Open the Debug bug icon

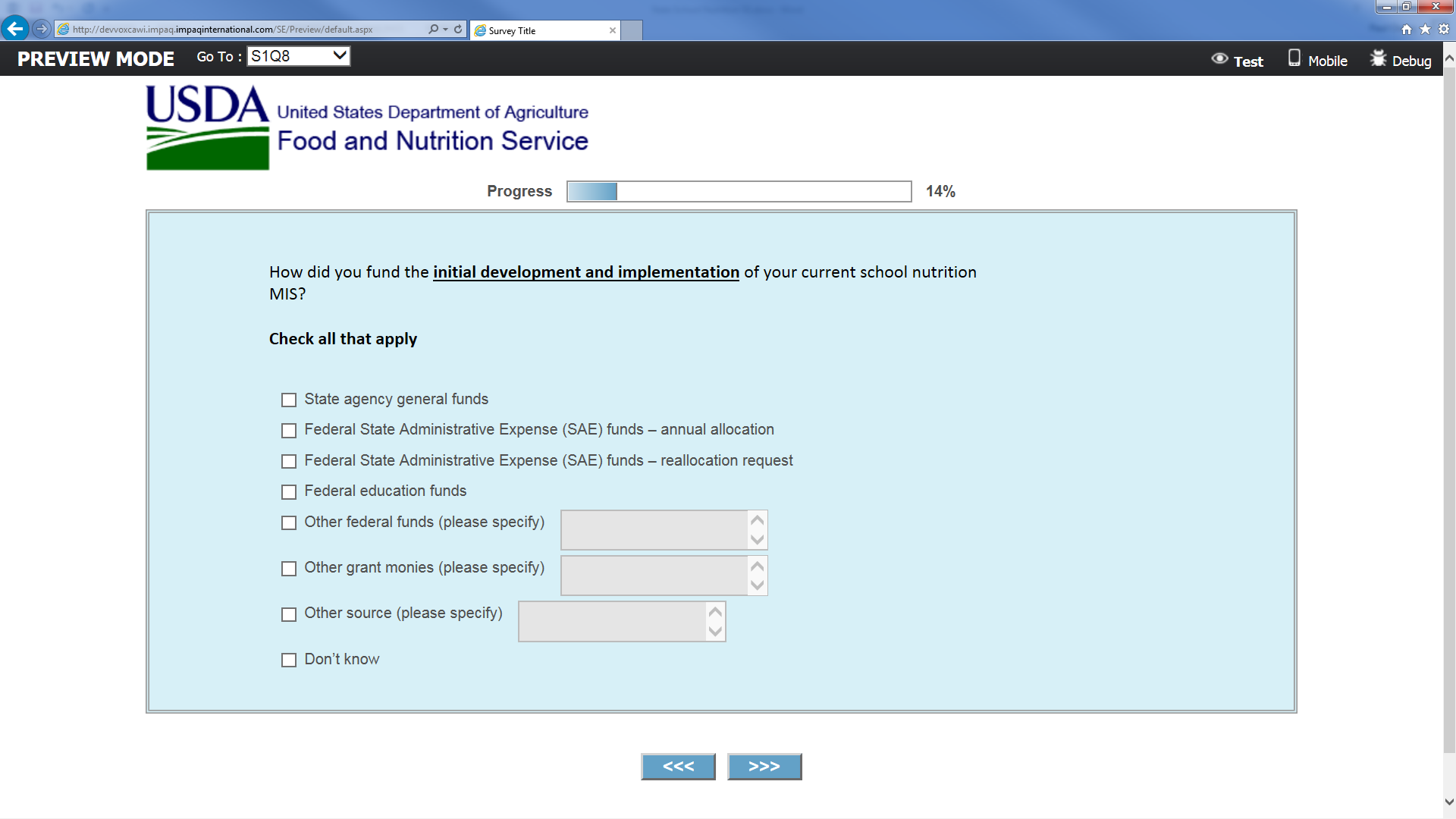click(1378, 58)
